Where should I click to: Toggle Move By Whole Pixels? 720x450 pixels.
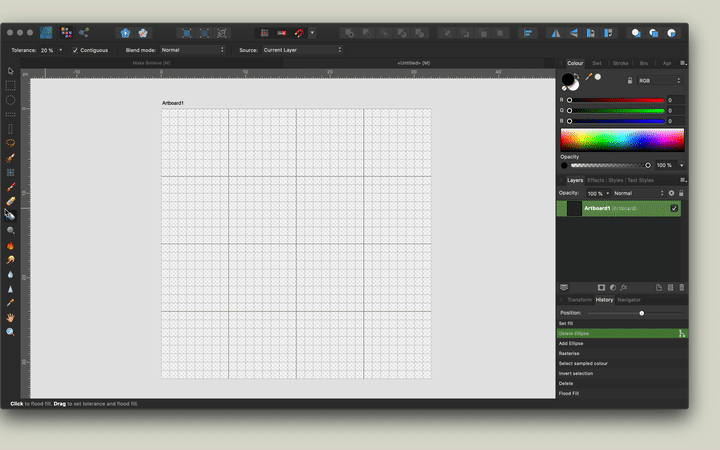click(x=281, y=33)
